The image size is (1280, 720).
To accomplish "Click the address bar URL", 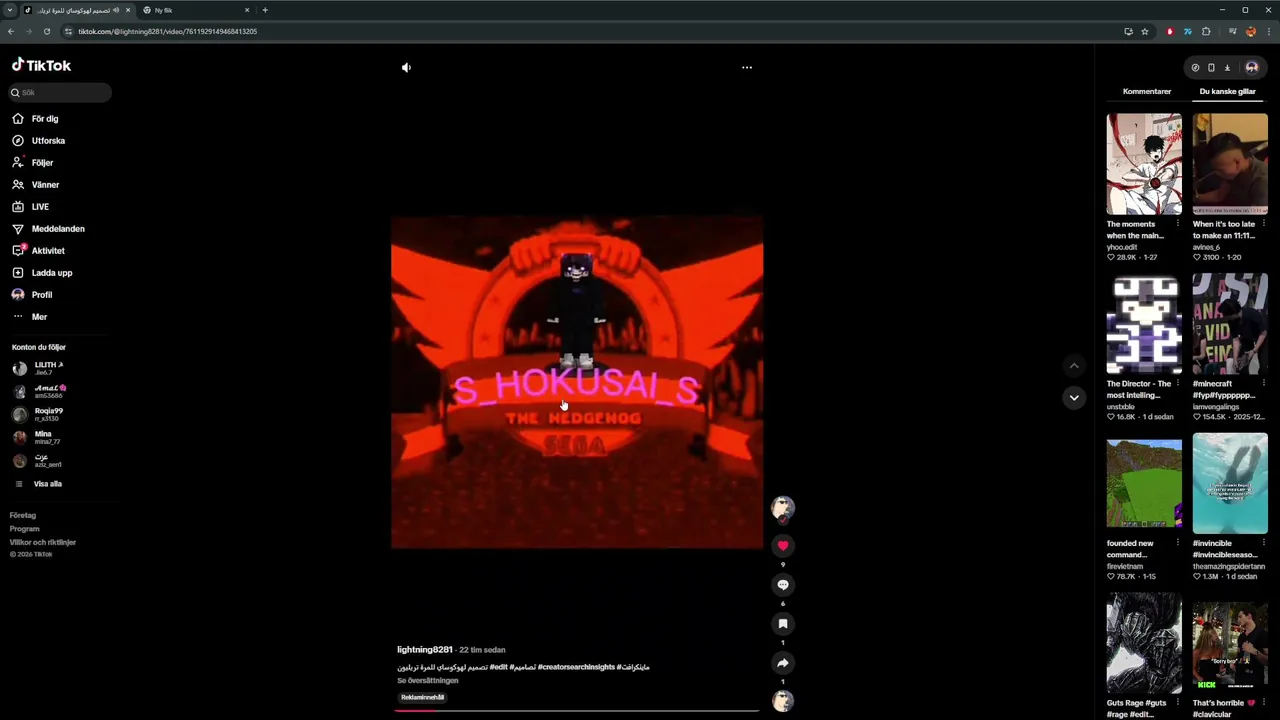I will (x=167, y=31).
